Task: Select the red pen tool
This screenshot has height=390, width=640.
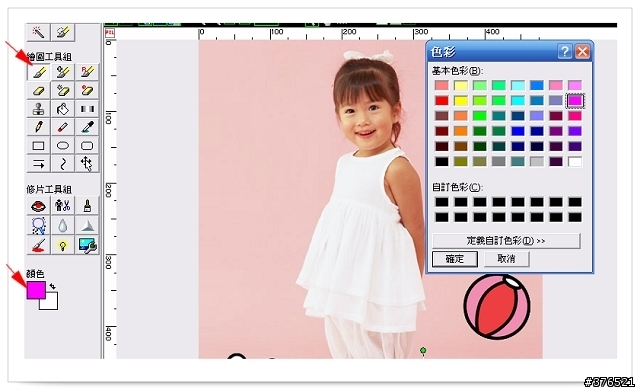Action: pos(63,127)
